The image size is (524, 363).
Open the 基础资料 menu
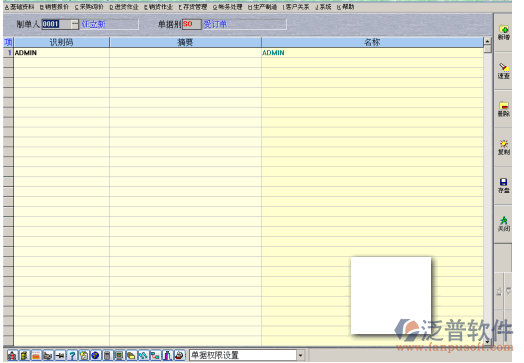(20, 7)
